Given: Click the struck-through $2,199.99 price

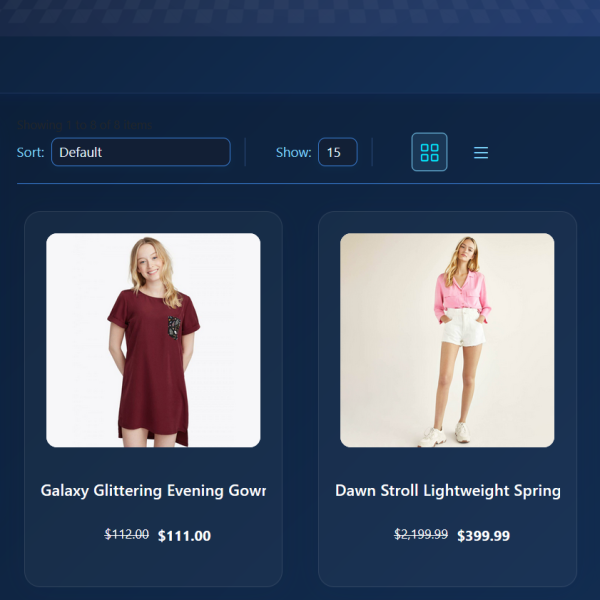Looking at the screenshot, I should coord(421,534).
